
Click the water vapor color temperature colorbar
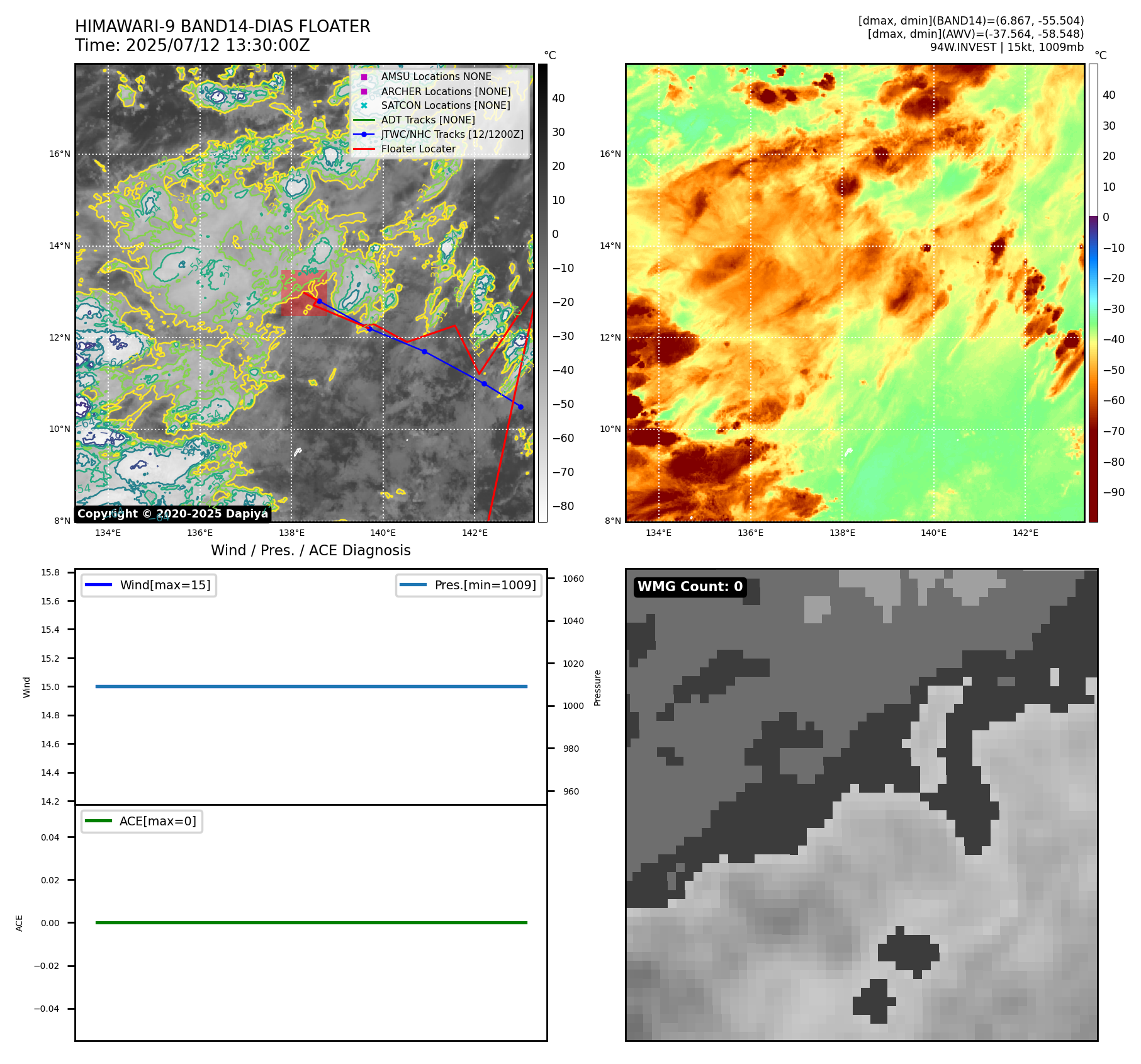tap(1093, 293)
